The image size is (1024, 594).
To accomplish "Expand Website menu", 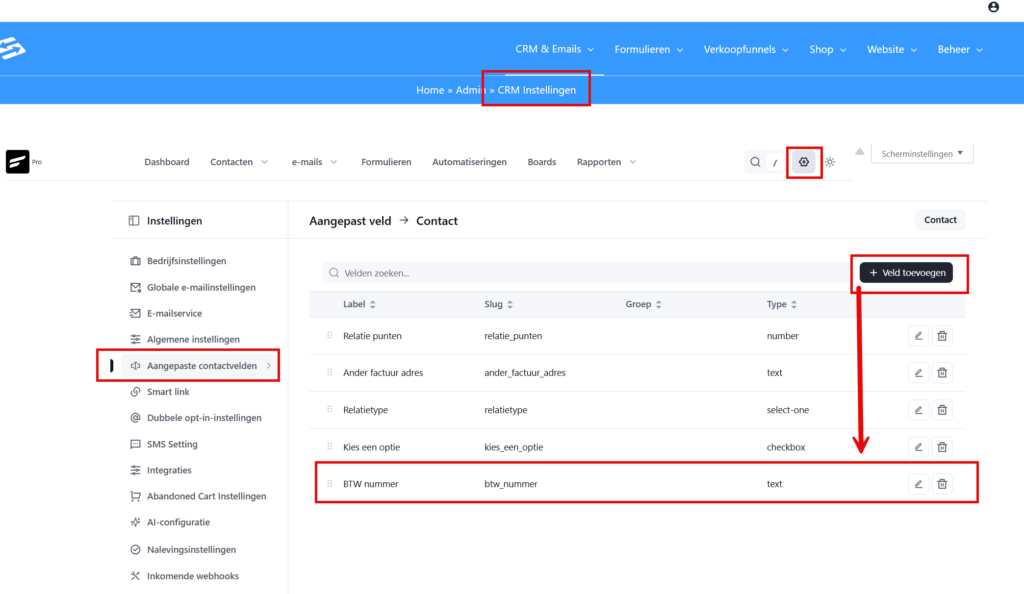I will point(891,50).
